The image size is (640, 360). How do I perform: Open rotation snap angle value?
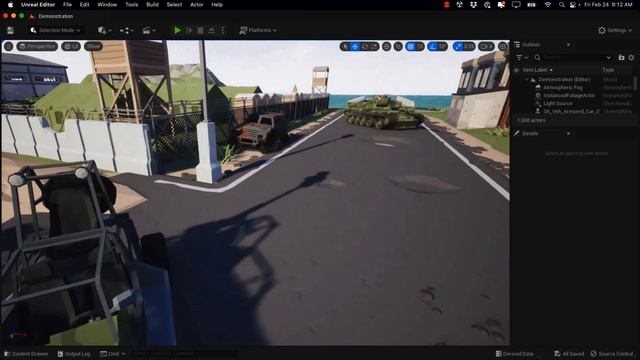442,47
